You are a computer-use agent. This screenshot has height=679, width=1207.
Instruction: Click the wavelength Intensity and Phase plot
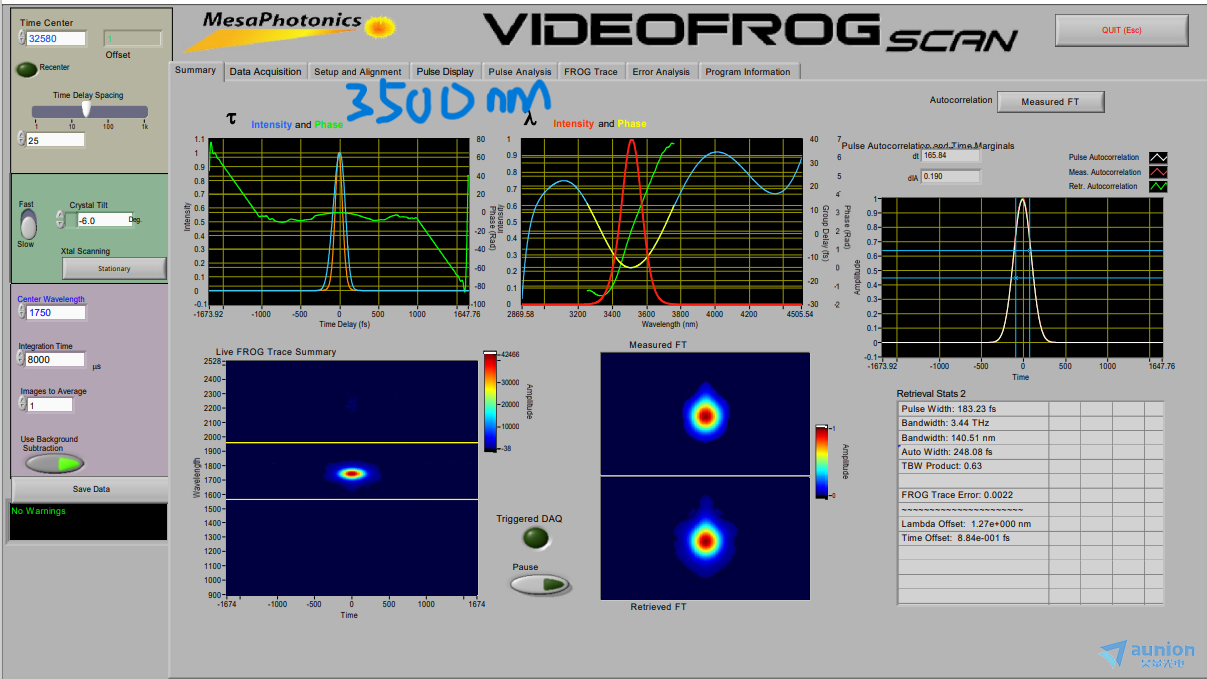click(662, 221)
